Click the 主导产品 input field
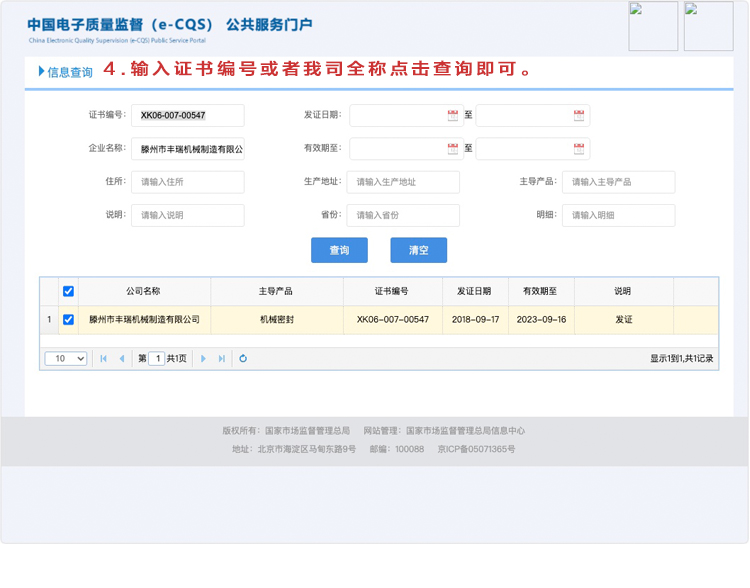 [x=618, y=182]
